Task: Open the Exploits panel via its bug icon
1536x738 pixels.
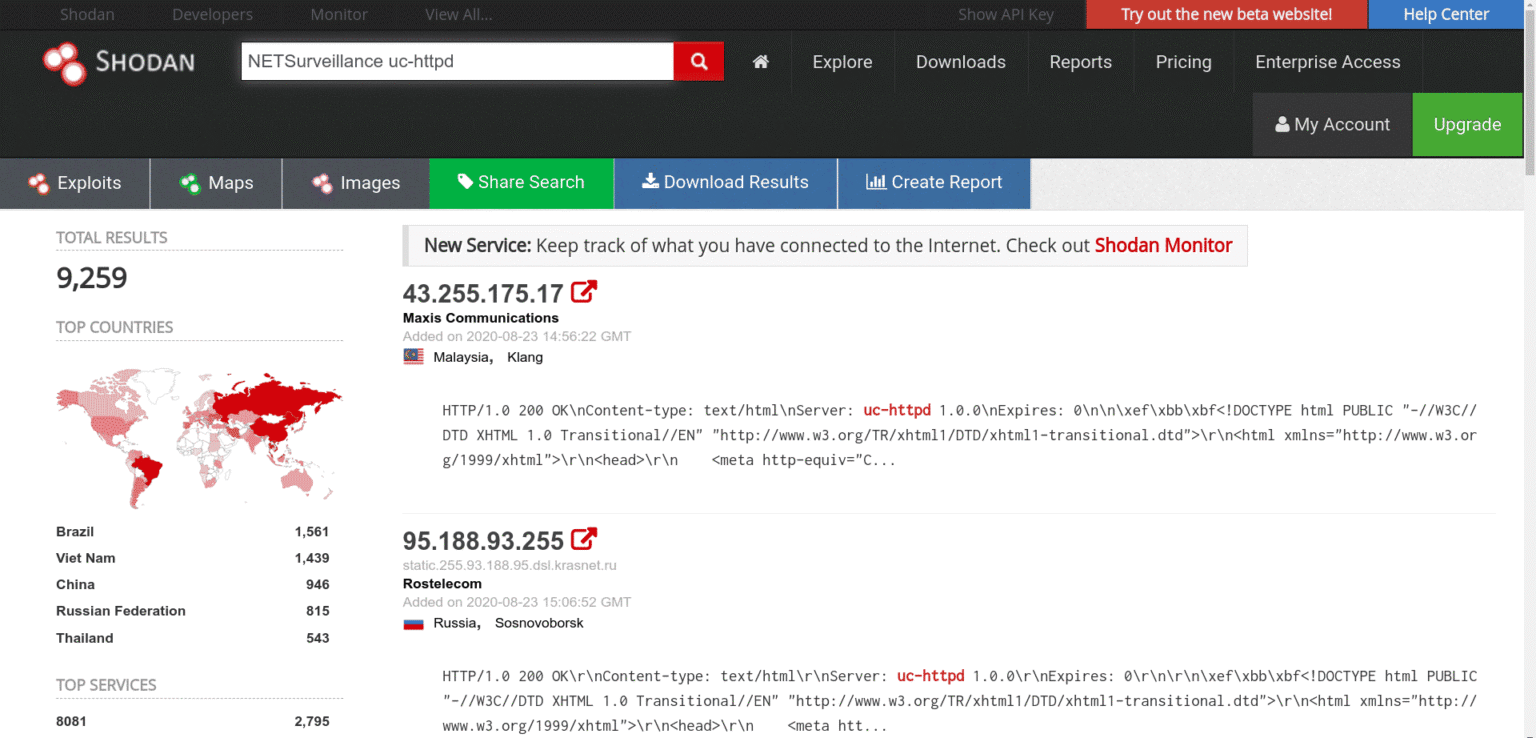Action: coord(38,183)
